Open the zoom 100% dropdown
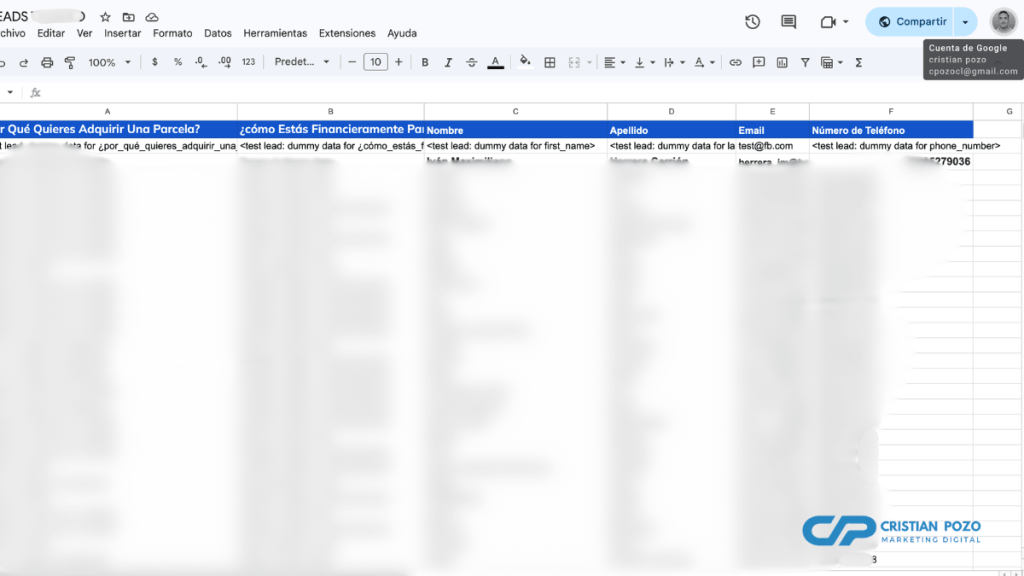The height and width of the screenshot is (576, 1024). click(x=109, y=62)
